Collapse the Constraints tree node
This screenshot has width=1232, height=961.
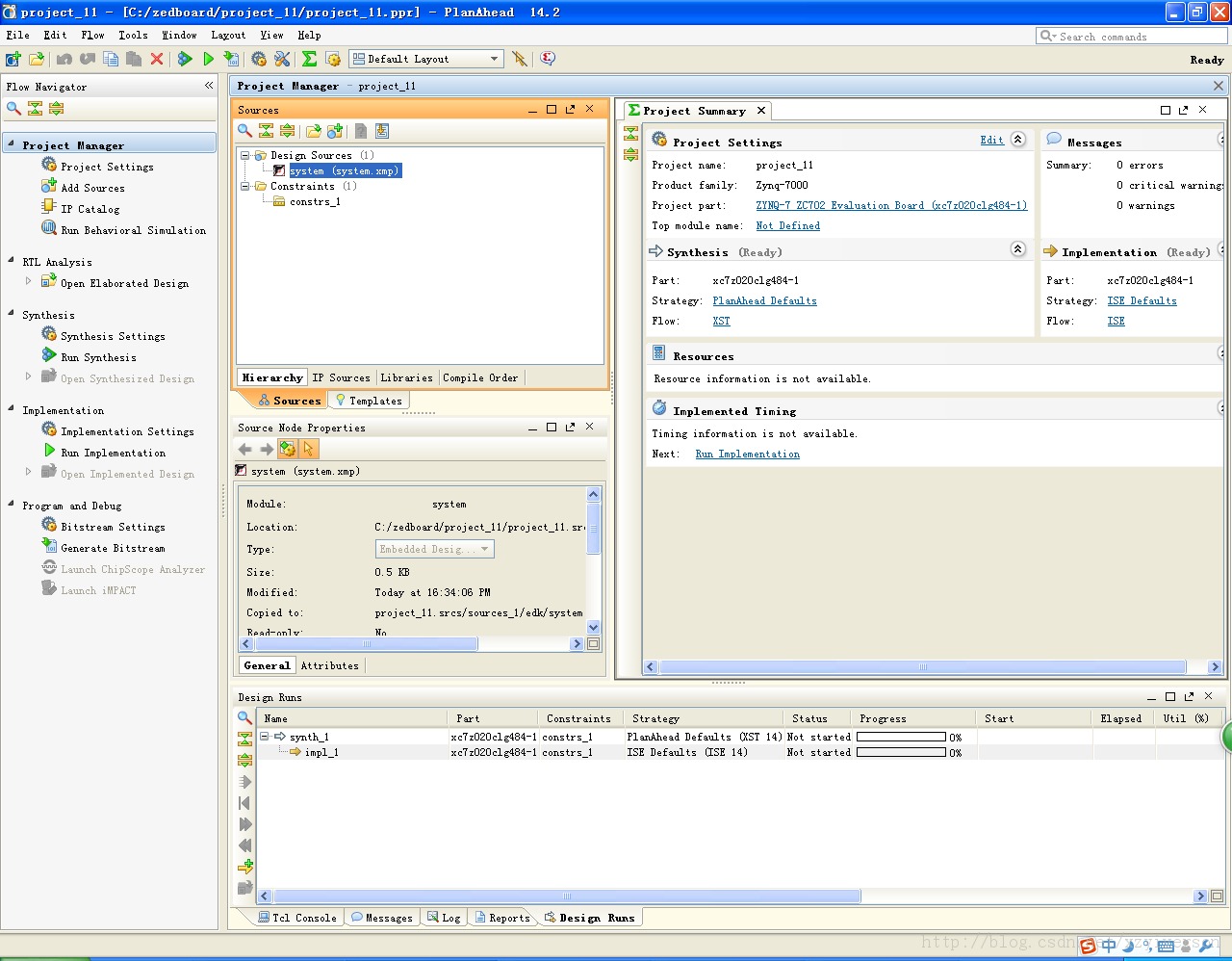coord(245,186)
